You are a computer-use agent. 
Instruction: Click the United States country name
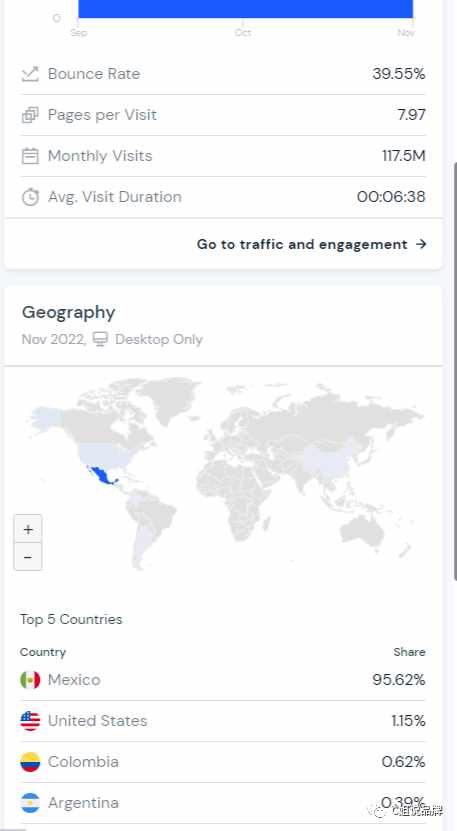tap(98, 721)
